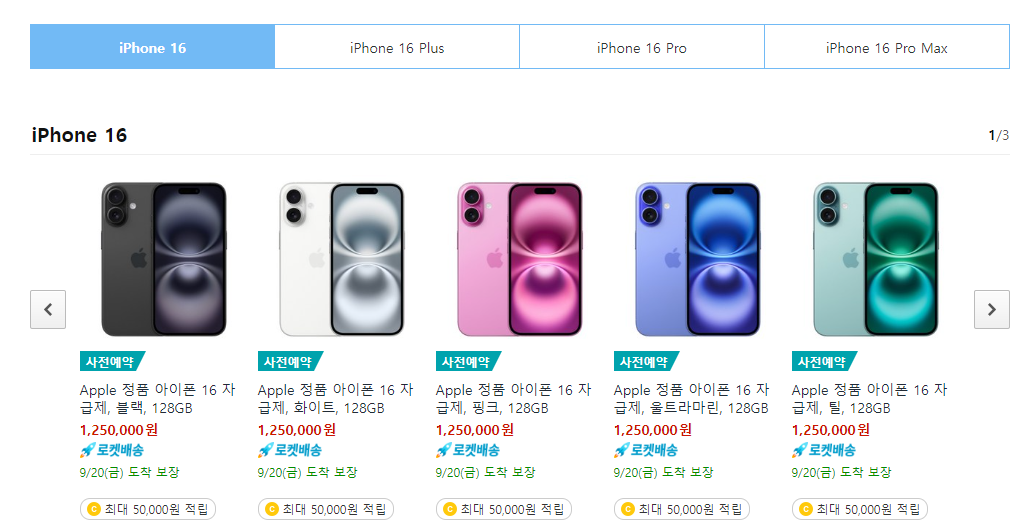Click 50,000 won reward badge under teal iPhone
The width and height of the screenshot is (1020, 532).
tap(859, 509)
